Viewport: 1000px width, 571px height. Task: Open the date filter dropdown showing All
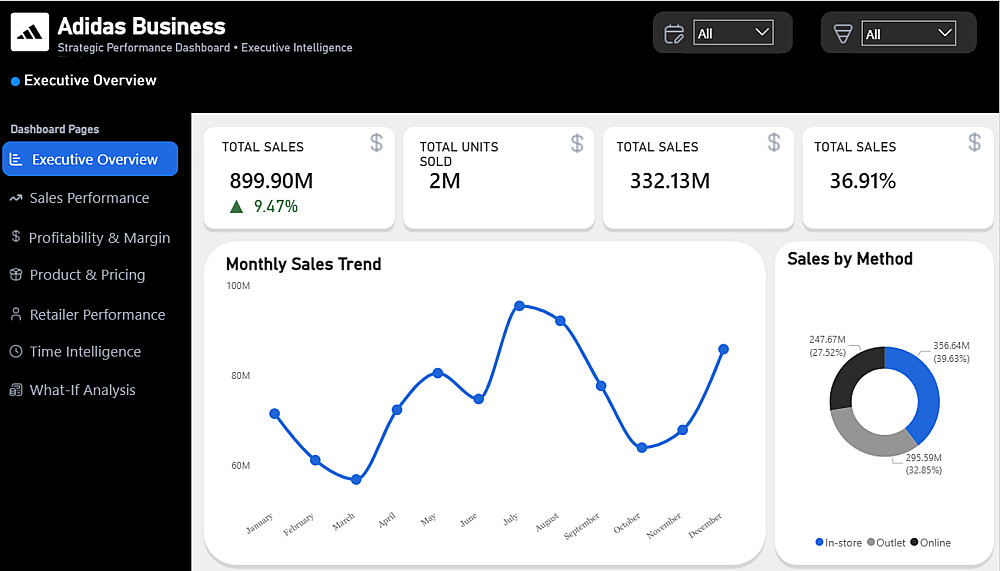733,33
